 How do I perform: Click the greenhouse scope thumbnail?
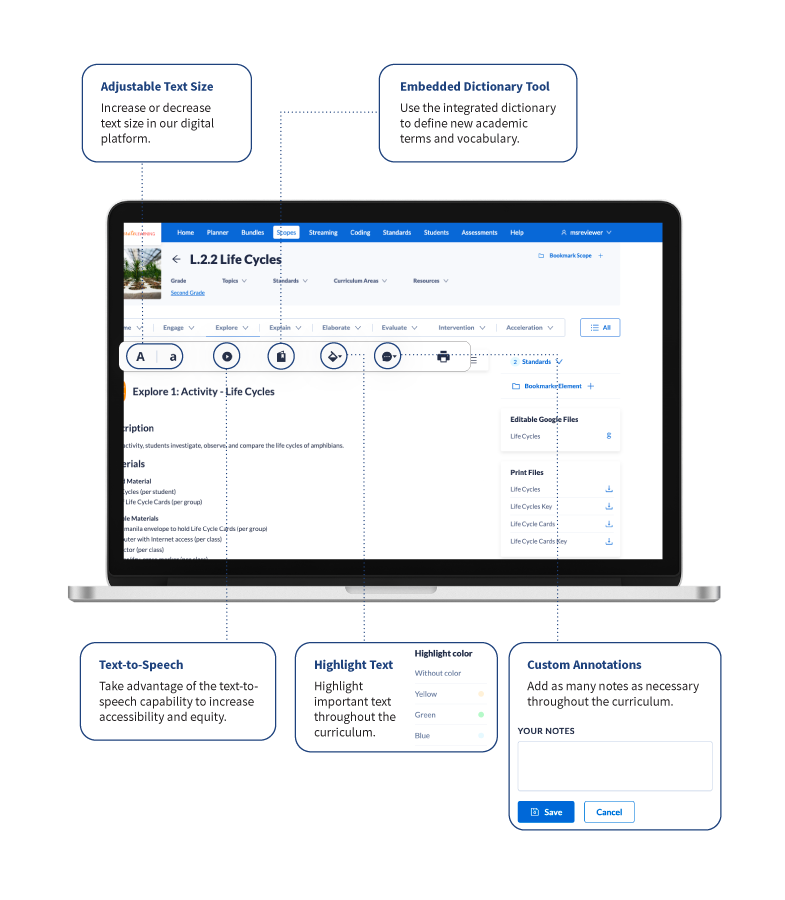click(142, 273)
